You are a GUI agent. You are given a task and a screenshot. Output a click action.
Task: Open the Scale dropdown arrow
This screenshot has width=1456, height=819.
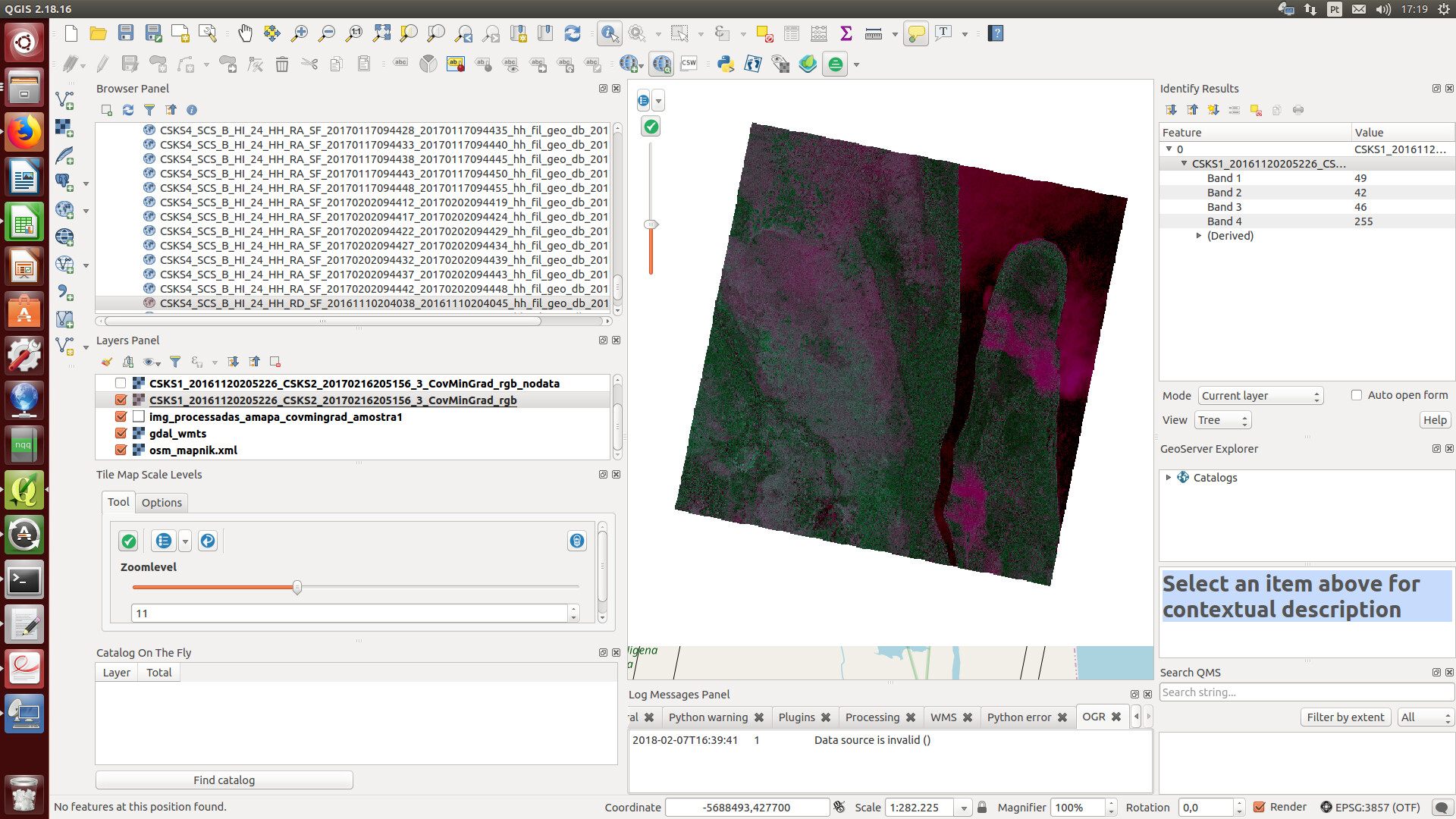click(964, 808)
